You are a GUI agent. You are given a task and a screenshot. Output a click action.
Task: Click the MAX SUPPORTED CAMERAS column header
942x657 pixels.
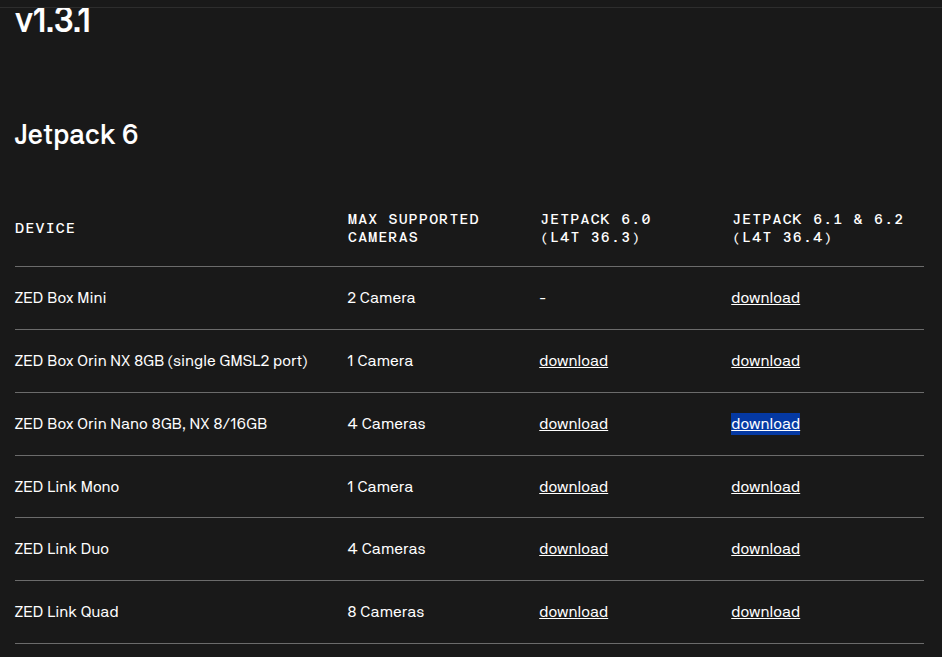click(x=413, y=228)
